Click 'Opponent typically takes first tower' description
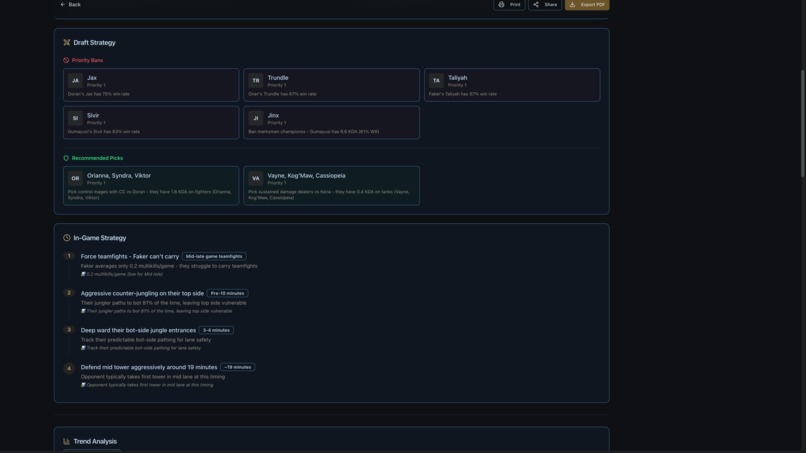 [153, 377]
